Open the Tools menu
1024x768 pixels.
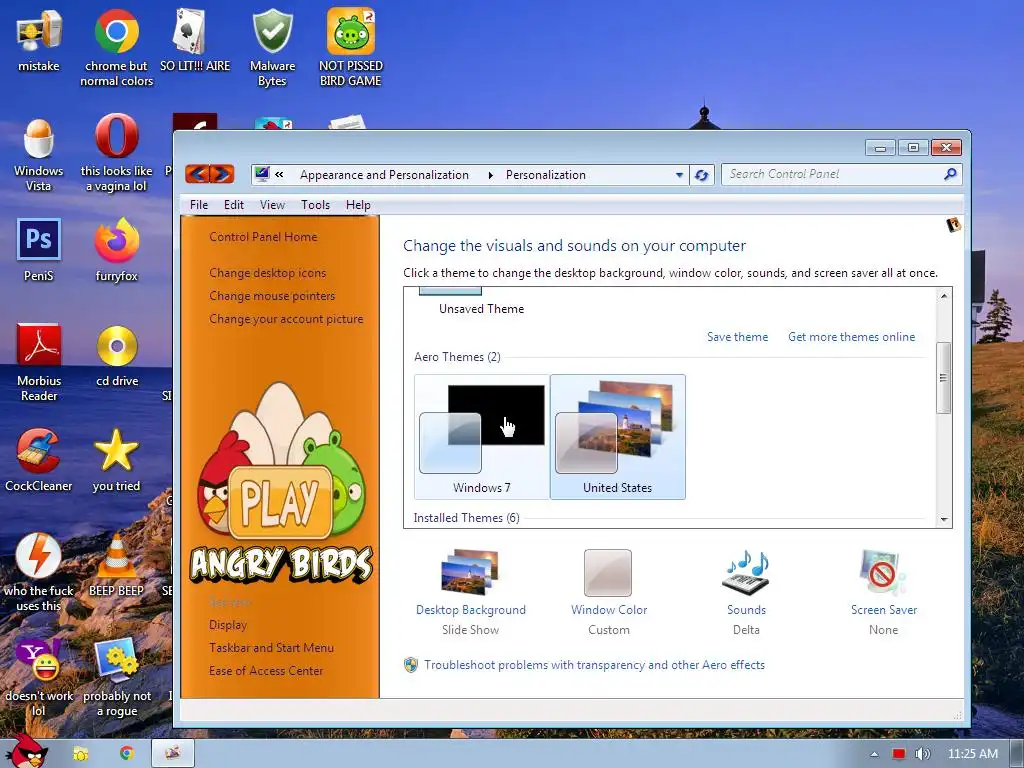[315, 205]
